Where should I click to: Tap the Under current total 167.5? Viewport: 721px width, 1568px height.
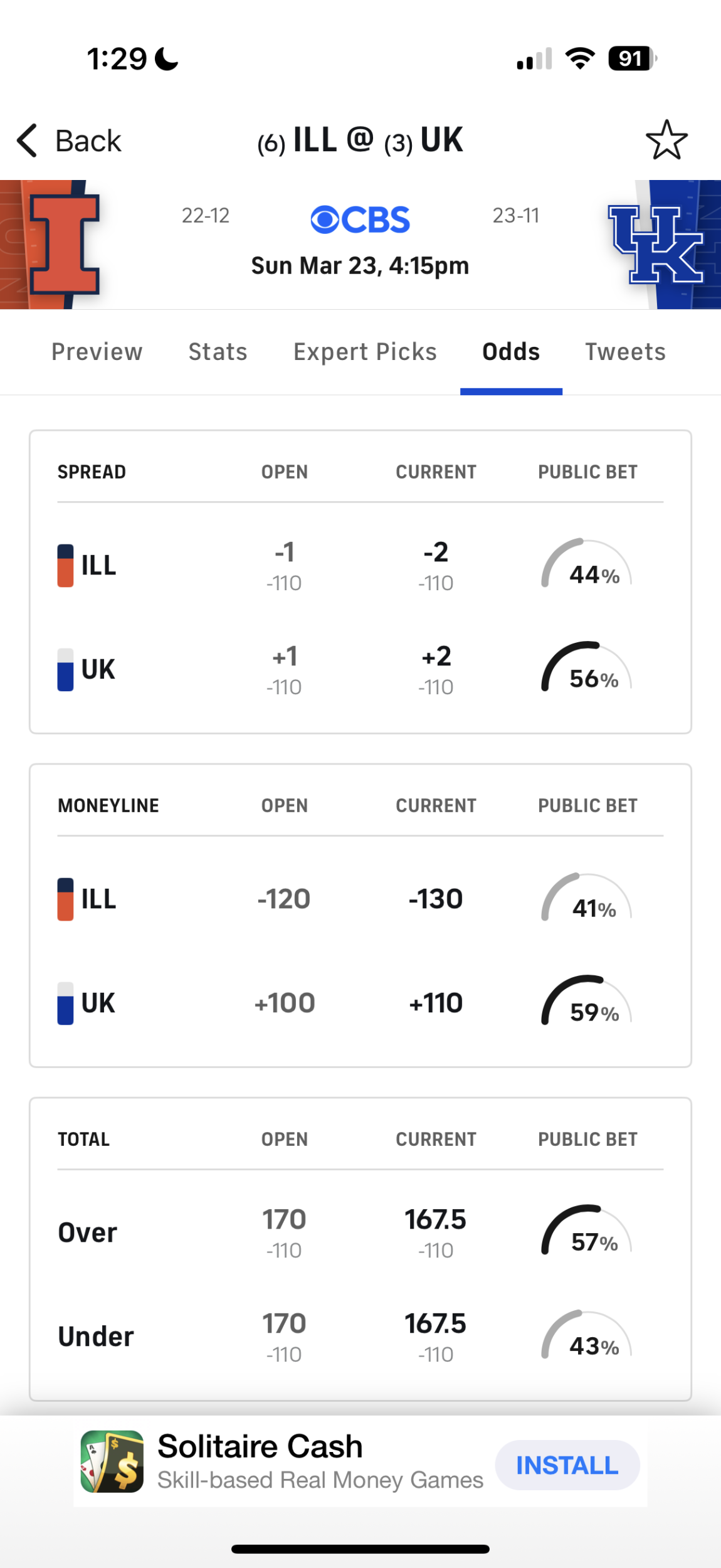point(436,1324)
